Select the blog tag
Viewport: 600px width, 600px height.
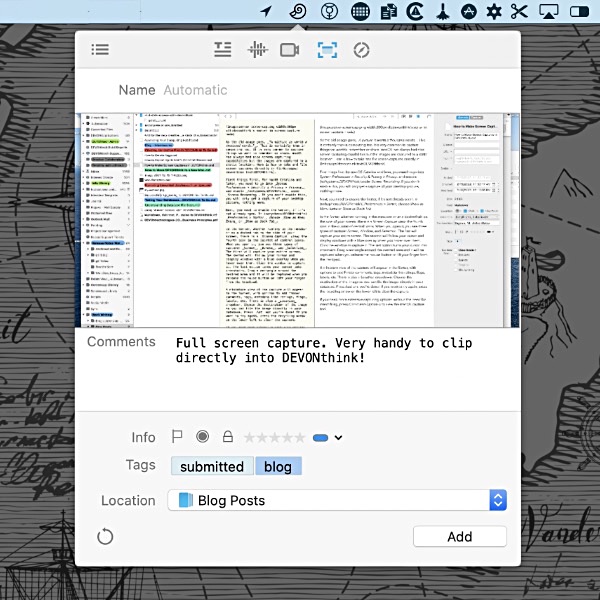pyautogui.click(x=278, y=466)
